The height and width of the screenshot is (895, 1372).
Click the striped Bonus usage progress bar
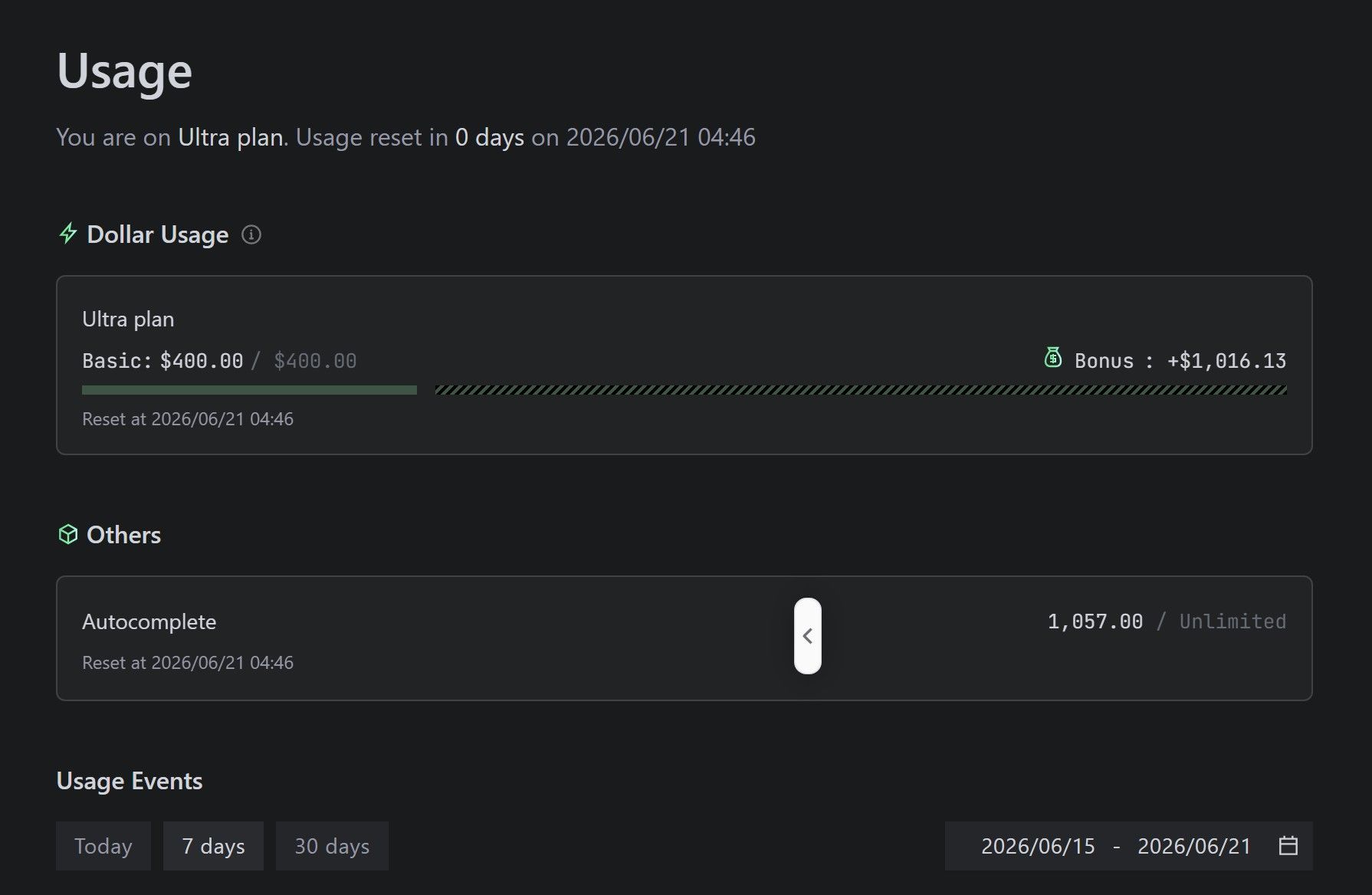pos(861,390)
